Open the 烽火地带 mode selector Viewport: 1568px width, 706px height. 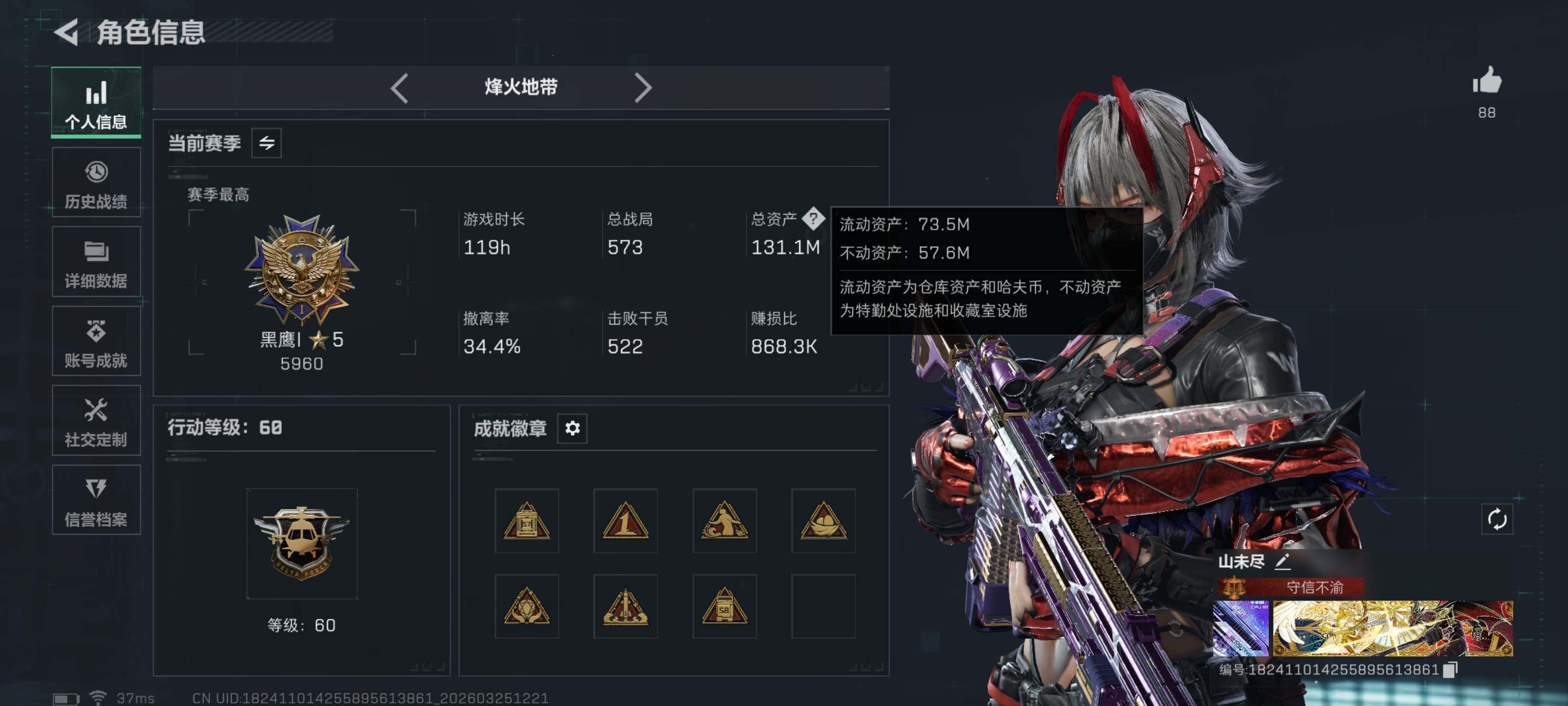pos(521,88)
